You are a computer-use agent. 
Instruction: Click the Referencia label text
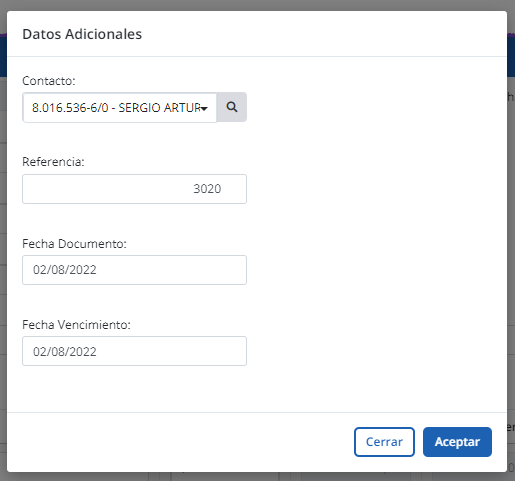(x=53, y=162)
